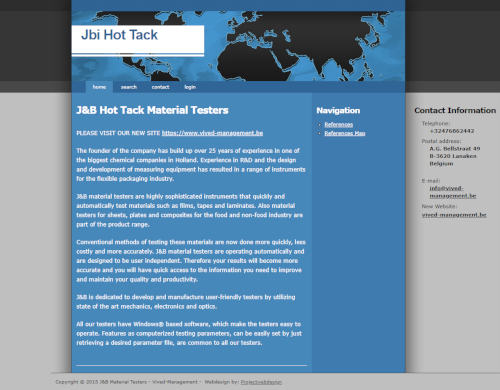Viewport: 500px width, 390px height.
Task: Open the login tab
Action: (x=190, y=87)
